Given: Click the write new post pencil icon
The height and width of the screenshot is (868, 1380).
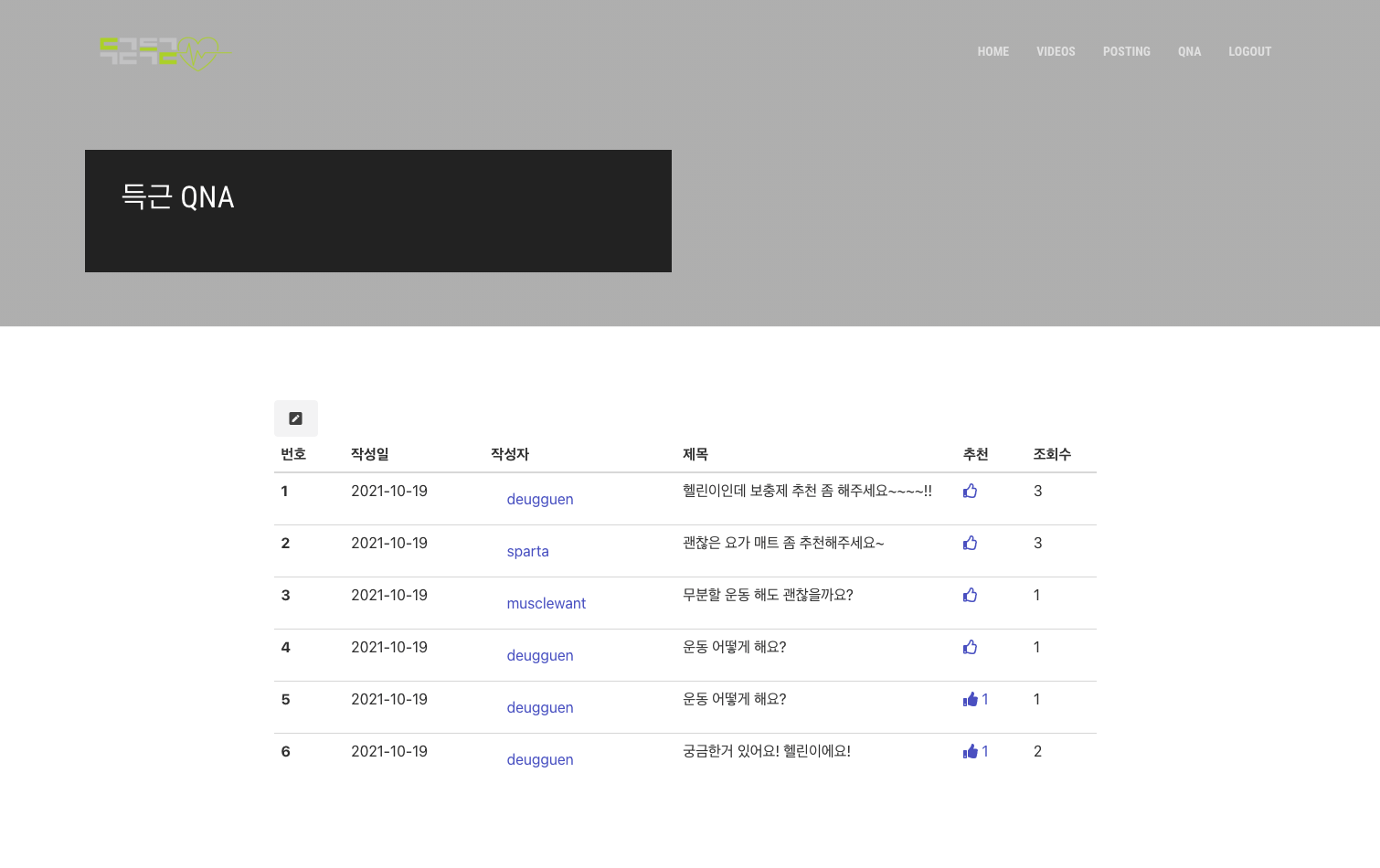Looking at the screenshot, I should (296, 418).
